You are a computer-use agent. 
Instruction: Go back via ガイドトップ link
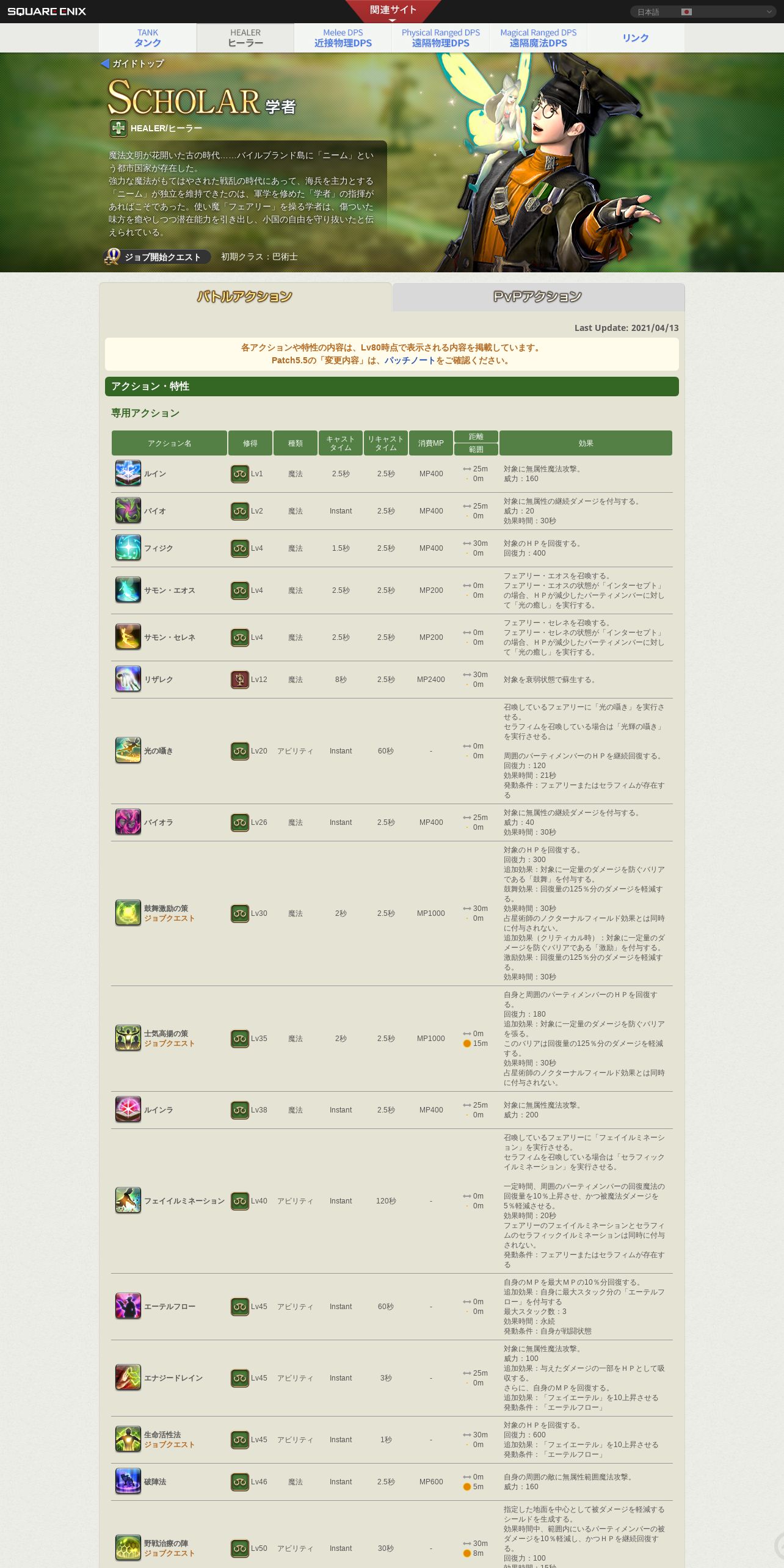[138, 64]
